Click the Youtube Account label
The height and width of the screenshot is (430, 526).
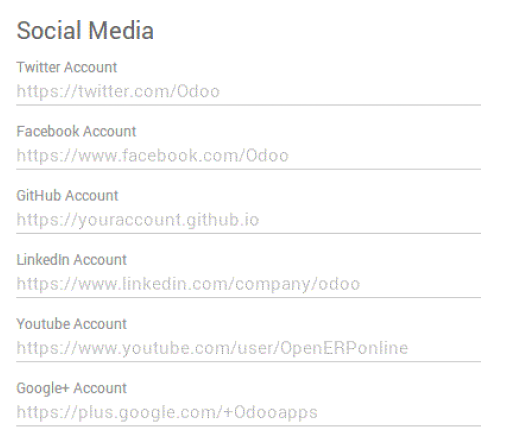[x=71, y=324]
